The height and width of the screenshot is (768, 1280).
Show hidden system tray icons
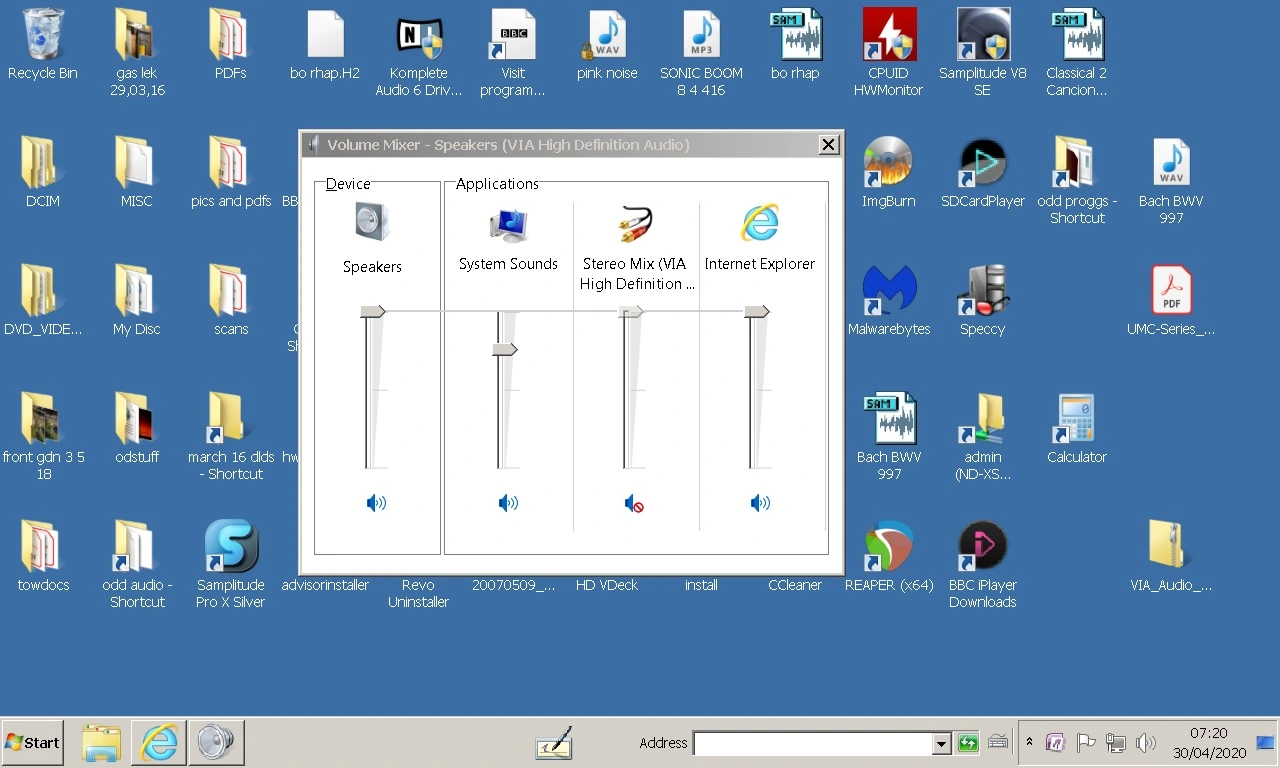click(1029, 742)
